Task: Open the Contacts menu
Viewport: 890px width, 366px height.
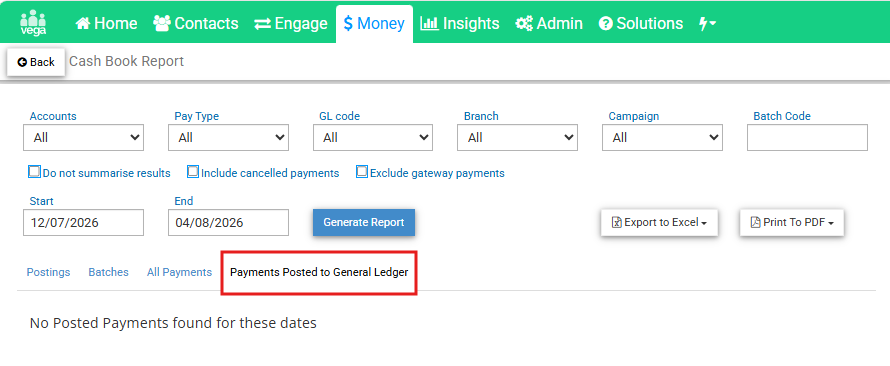Action: click(x=196, y=23)
